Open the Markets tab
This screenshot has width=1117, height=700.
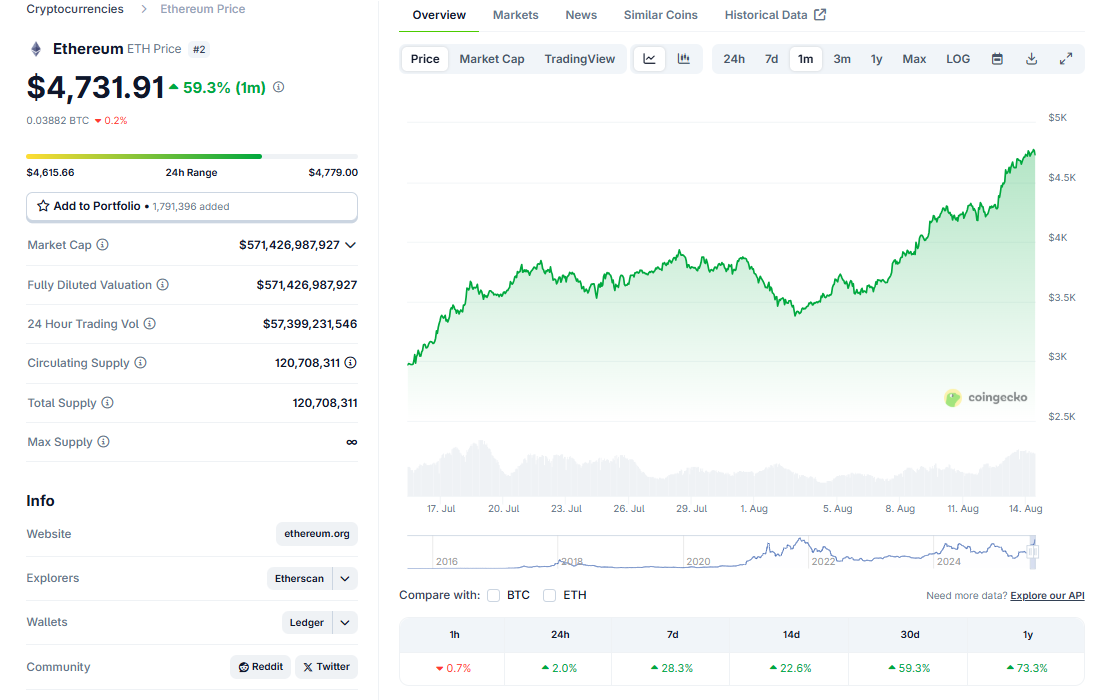pyautogui.click(x=516, y=15)
